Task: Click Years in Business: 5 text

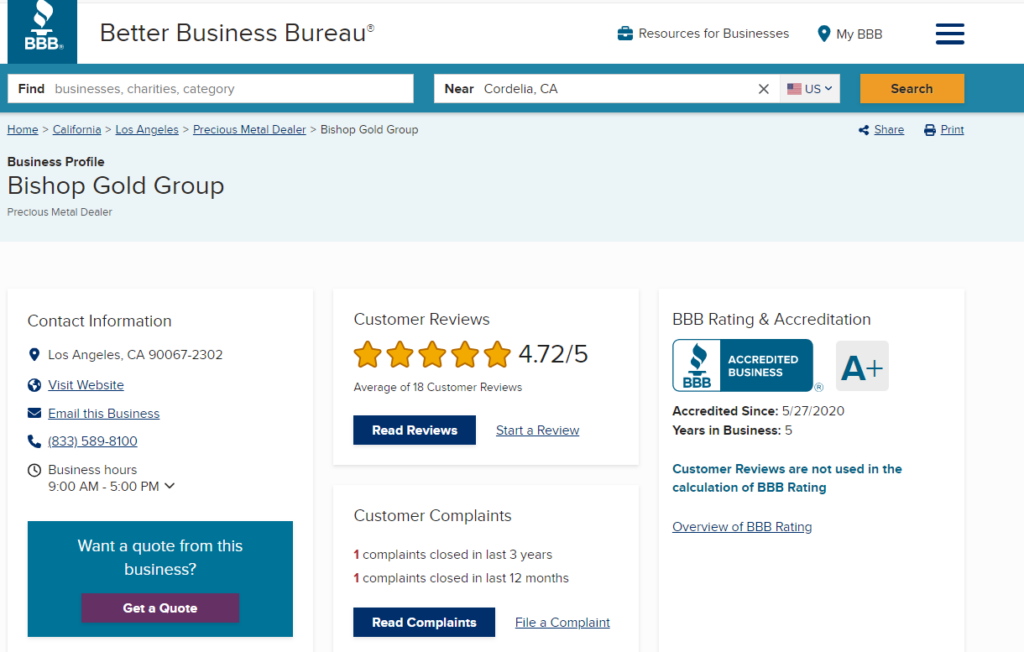Action: [732, 431]
